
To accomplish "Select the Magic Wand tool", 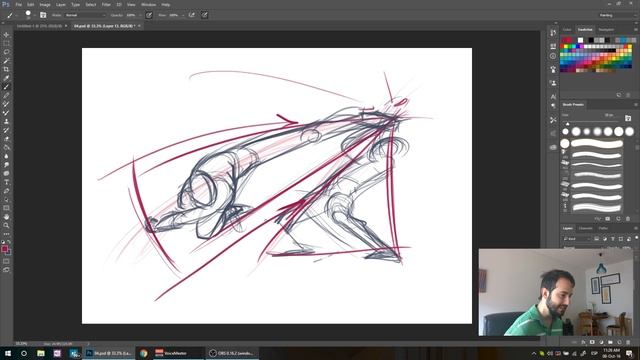I will coord(6,61).
